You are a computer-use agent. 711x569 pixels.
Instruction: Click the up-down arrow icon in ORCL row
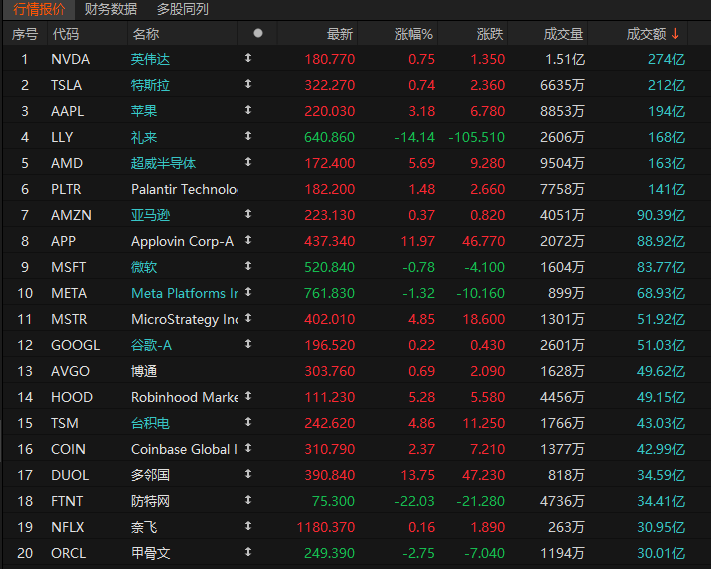click(248, 552)
